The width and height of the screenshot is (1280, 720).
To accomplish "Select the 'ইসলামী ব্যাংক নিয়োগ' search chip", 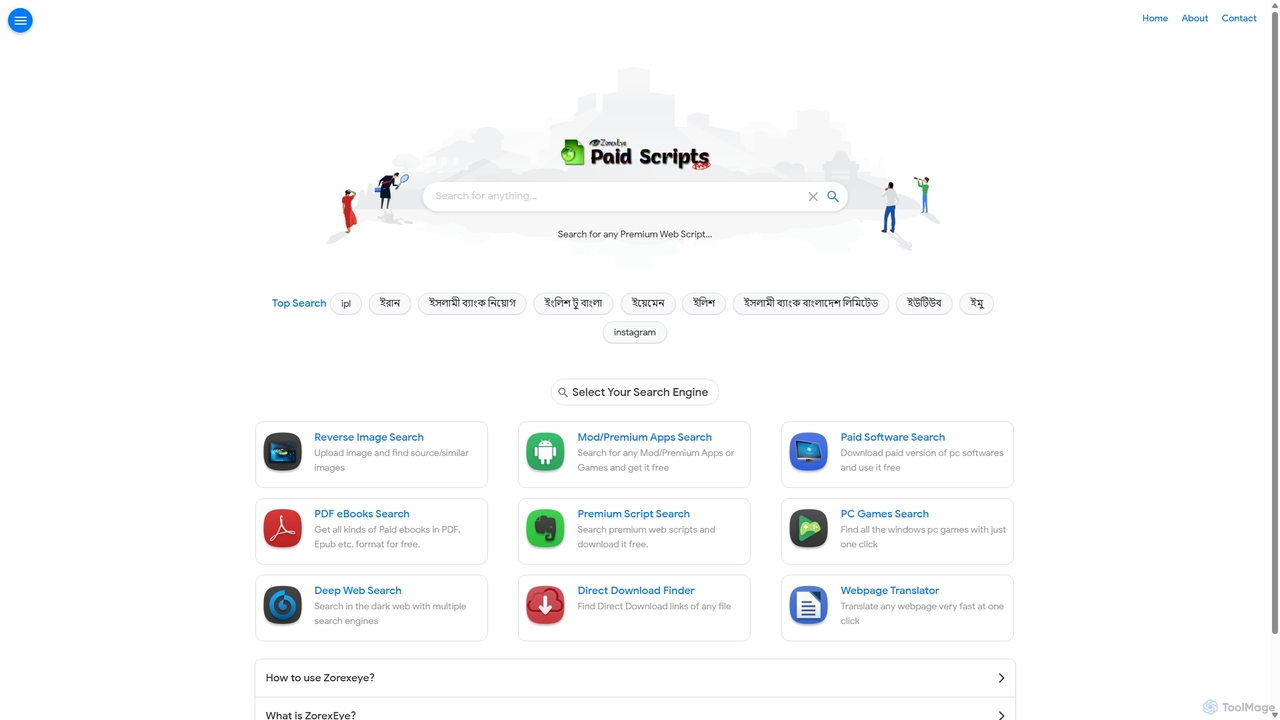I will coord(472,303).
